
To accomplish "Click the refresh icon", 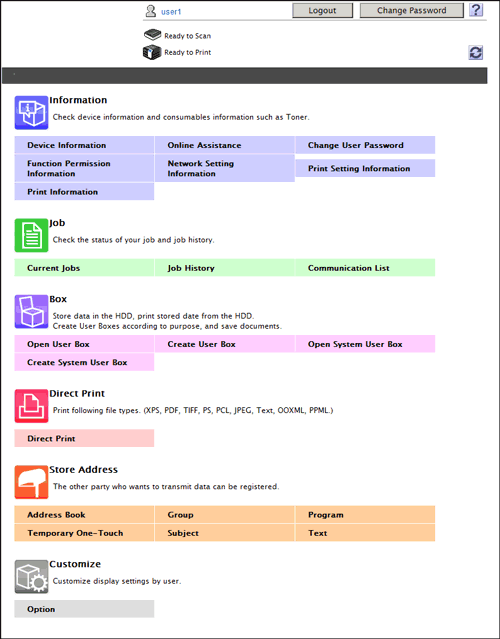I will click(x=476, y=53).
